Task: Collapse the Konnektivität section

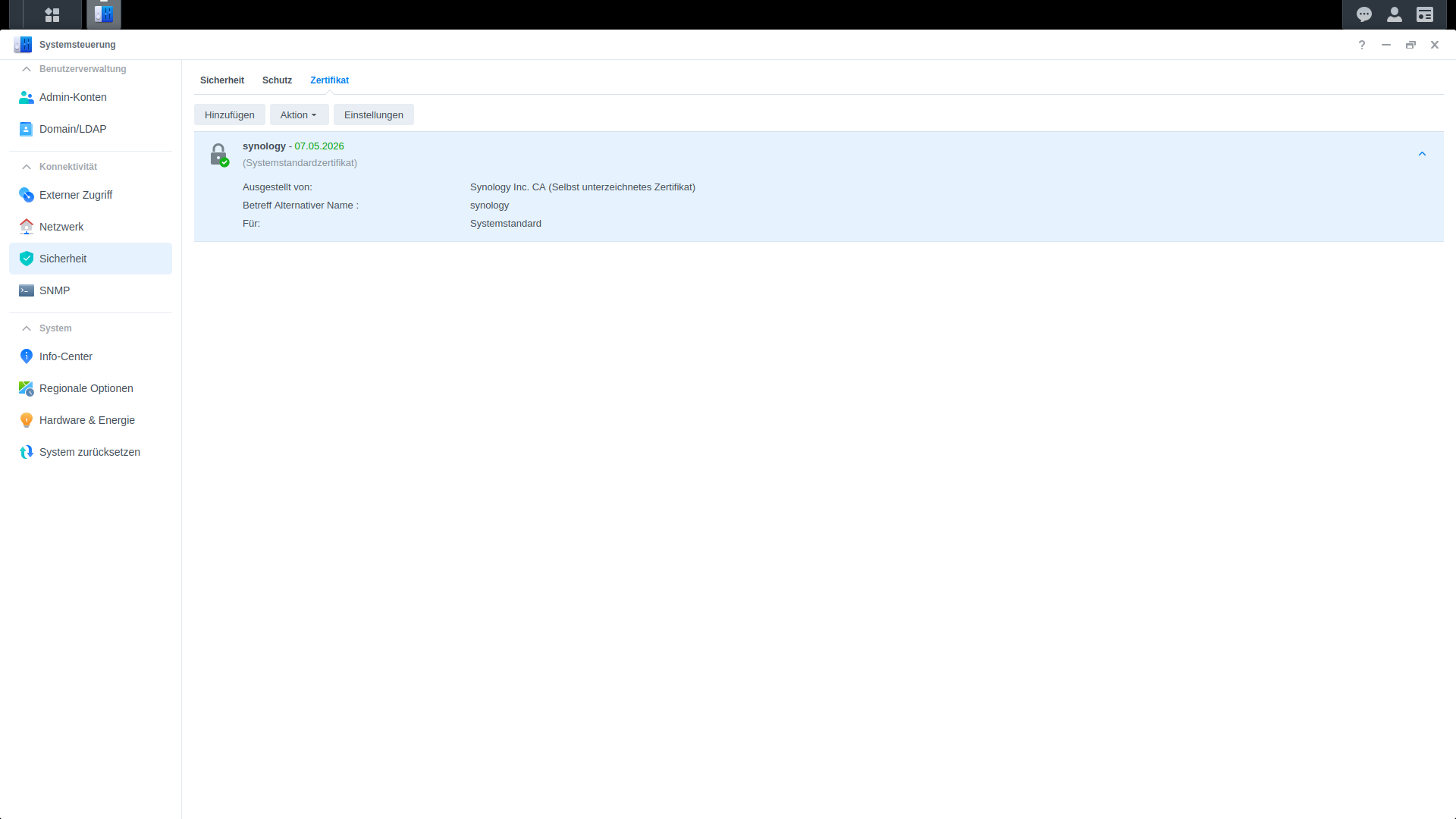Action: click(27, 167)
